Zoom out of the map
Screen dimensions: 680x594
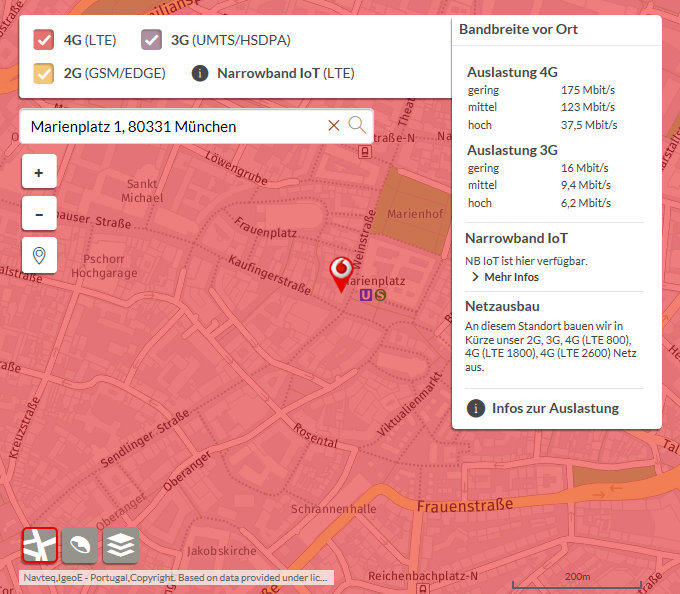(x=39, y=214)
